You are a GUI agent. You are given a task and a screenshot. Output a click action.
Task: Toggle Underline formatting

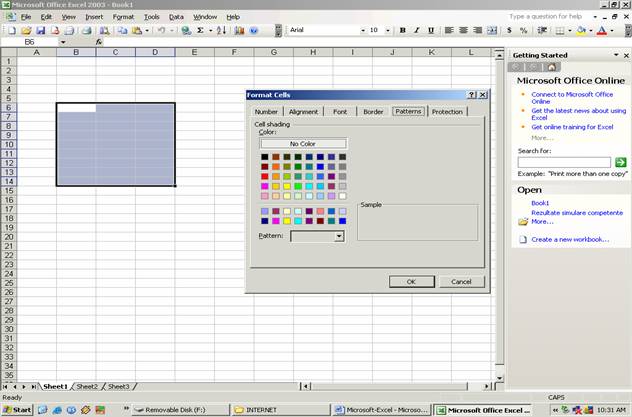(x=431, y=30)
